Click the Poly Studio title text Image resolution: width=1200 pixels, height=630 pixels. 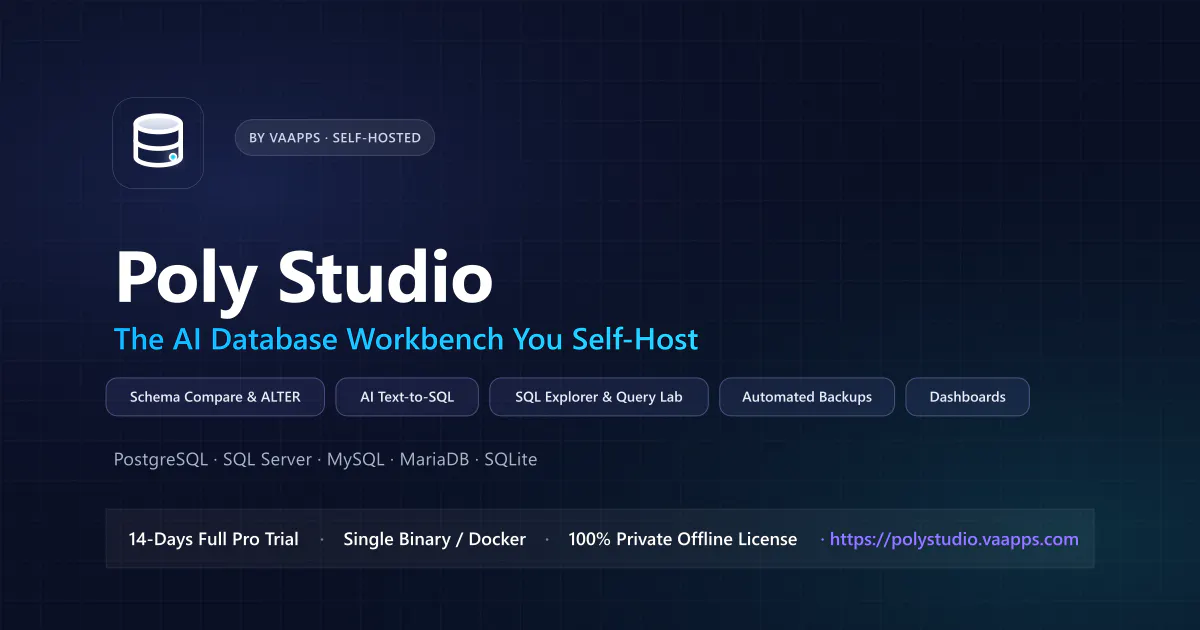click(304, 277)
